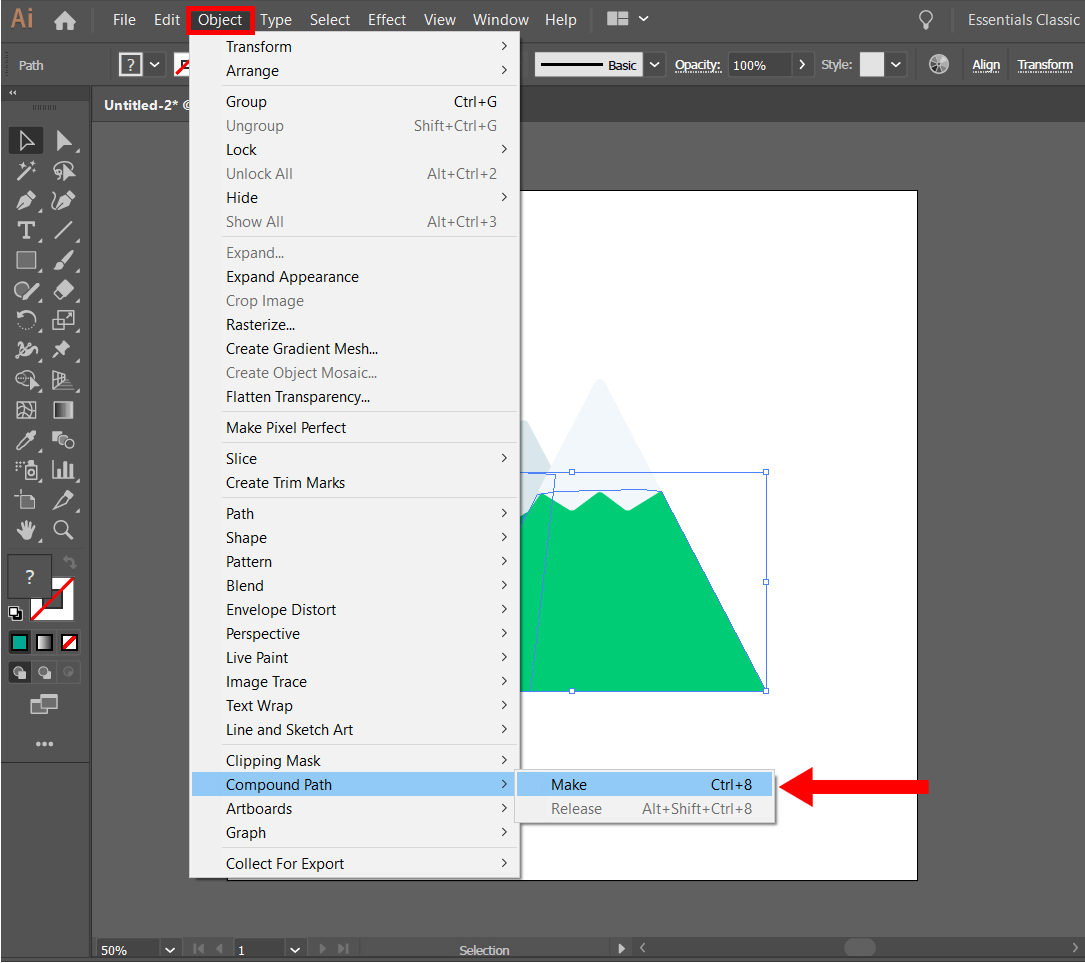Open the Transform panel via the control bar
This screenshot has width=1085, height=963.
[1044, 64]
